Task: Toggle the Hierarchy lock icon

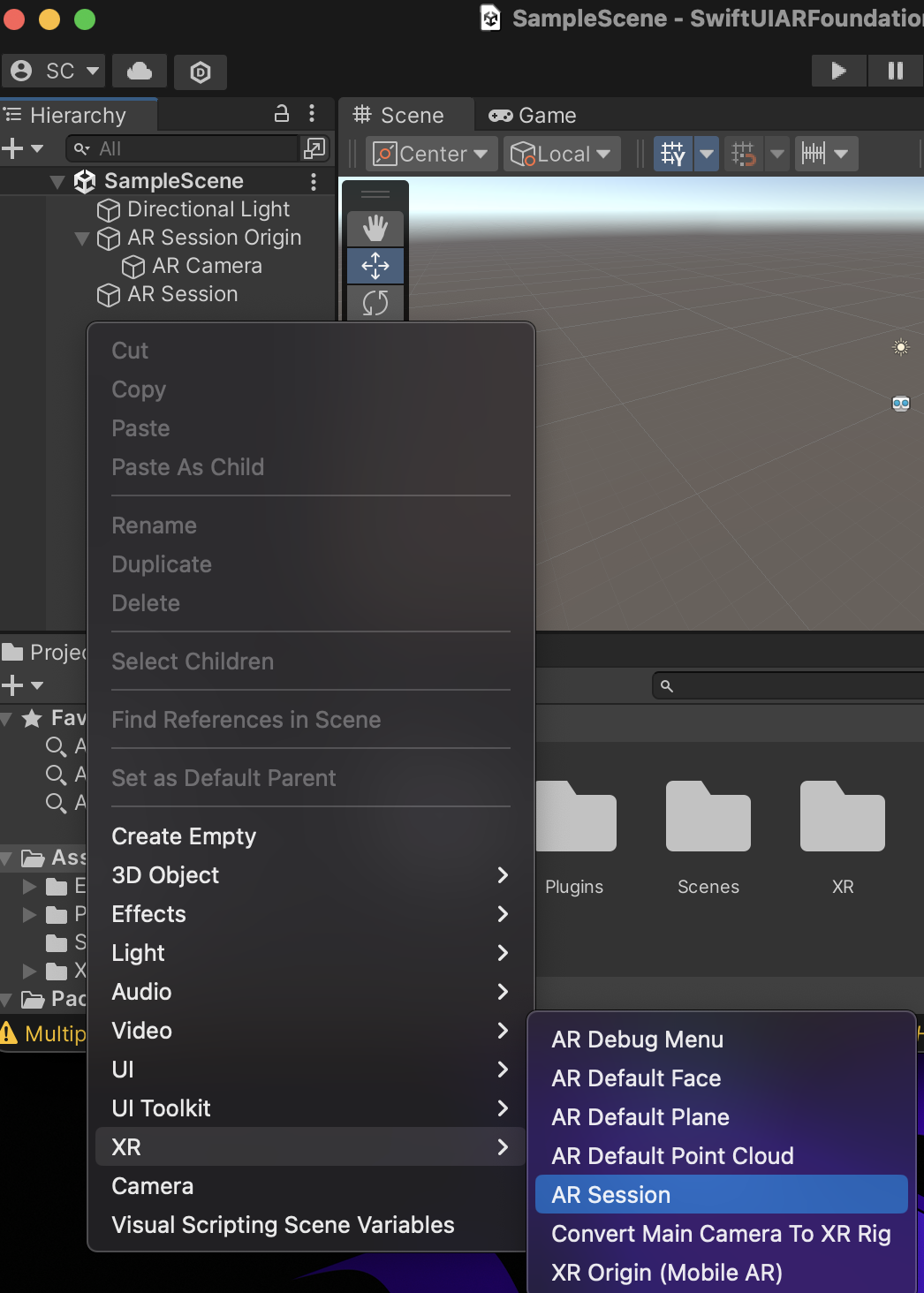Action: point(282,113)
